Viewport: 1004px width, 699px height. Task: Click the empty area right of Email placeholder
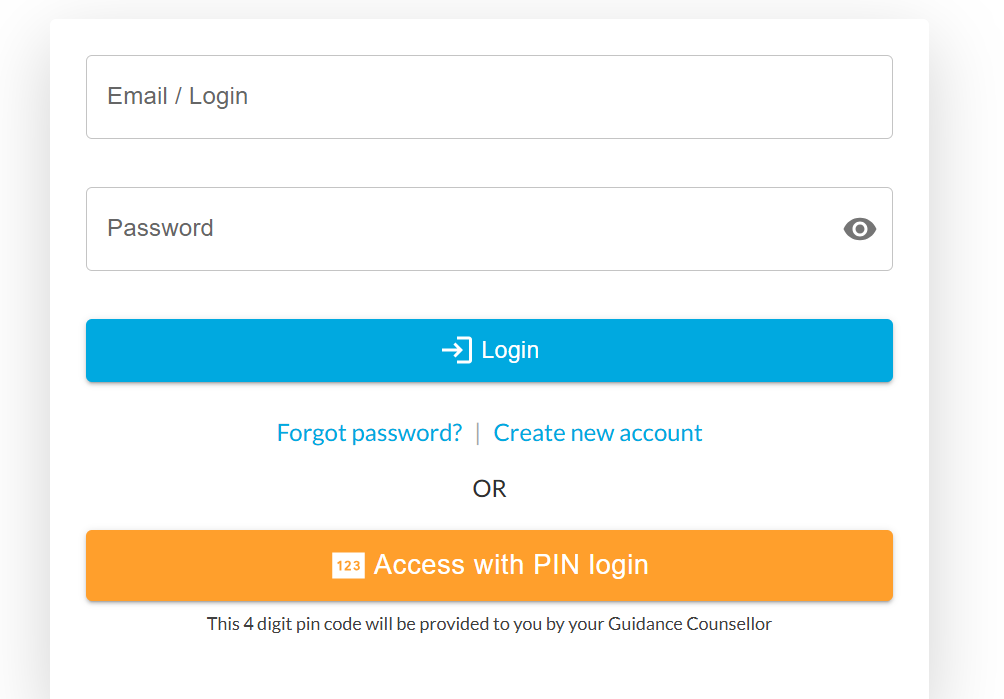pyautogui.click(x=570, y=97)
